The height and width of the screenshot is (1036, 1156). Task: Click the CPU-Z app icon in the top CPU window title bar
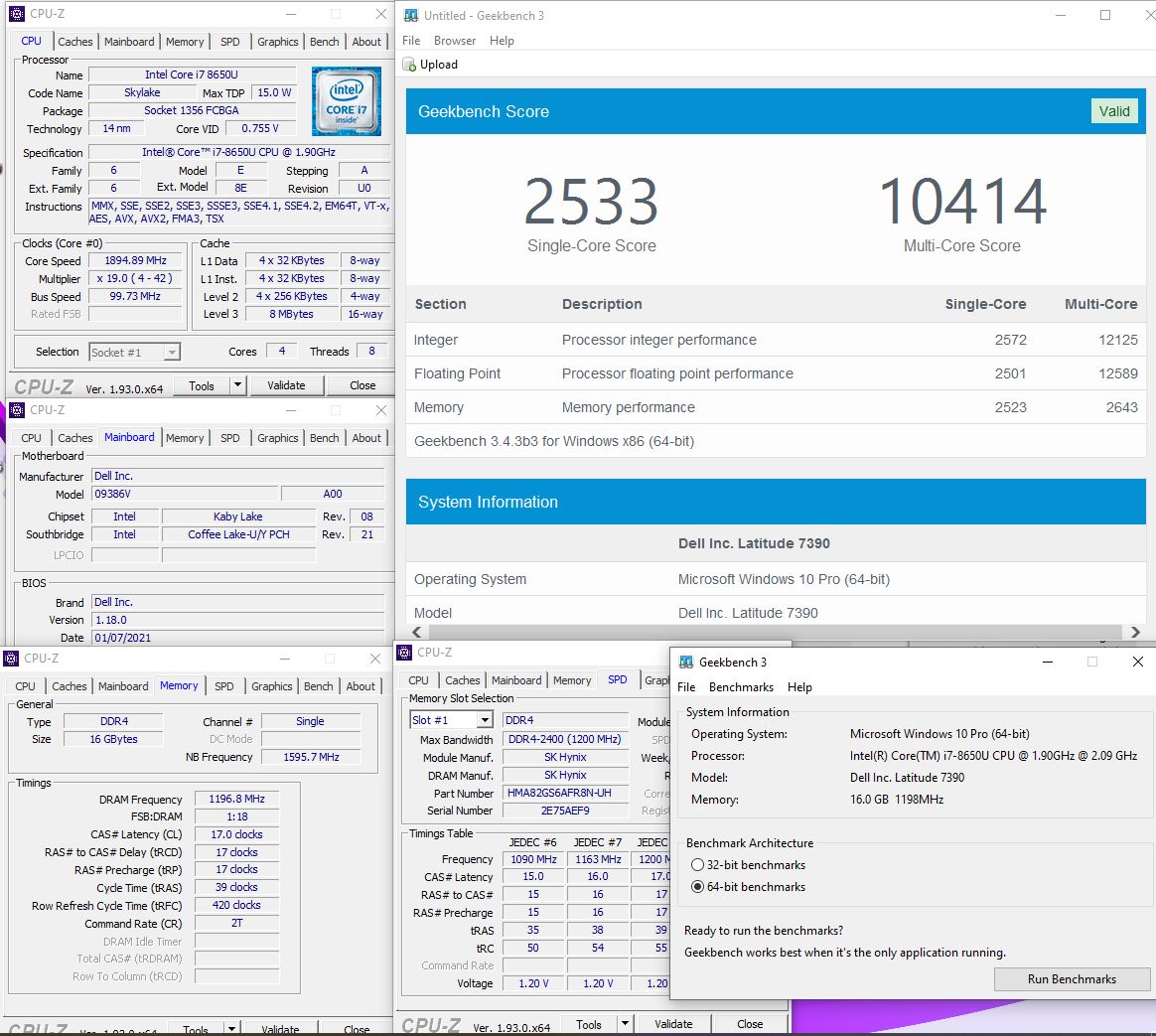(16, 13)
